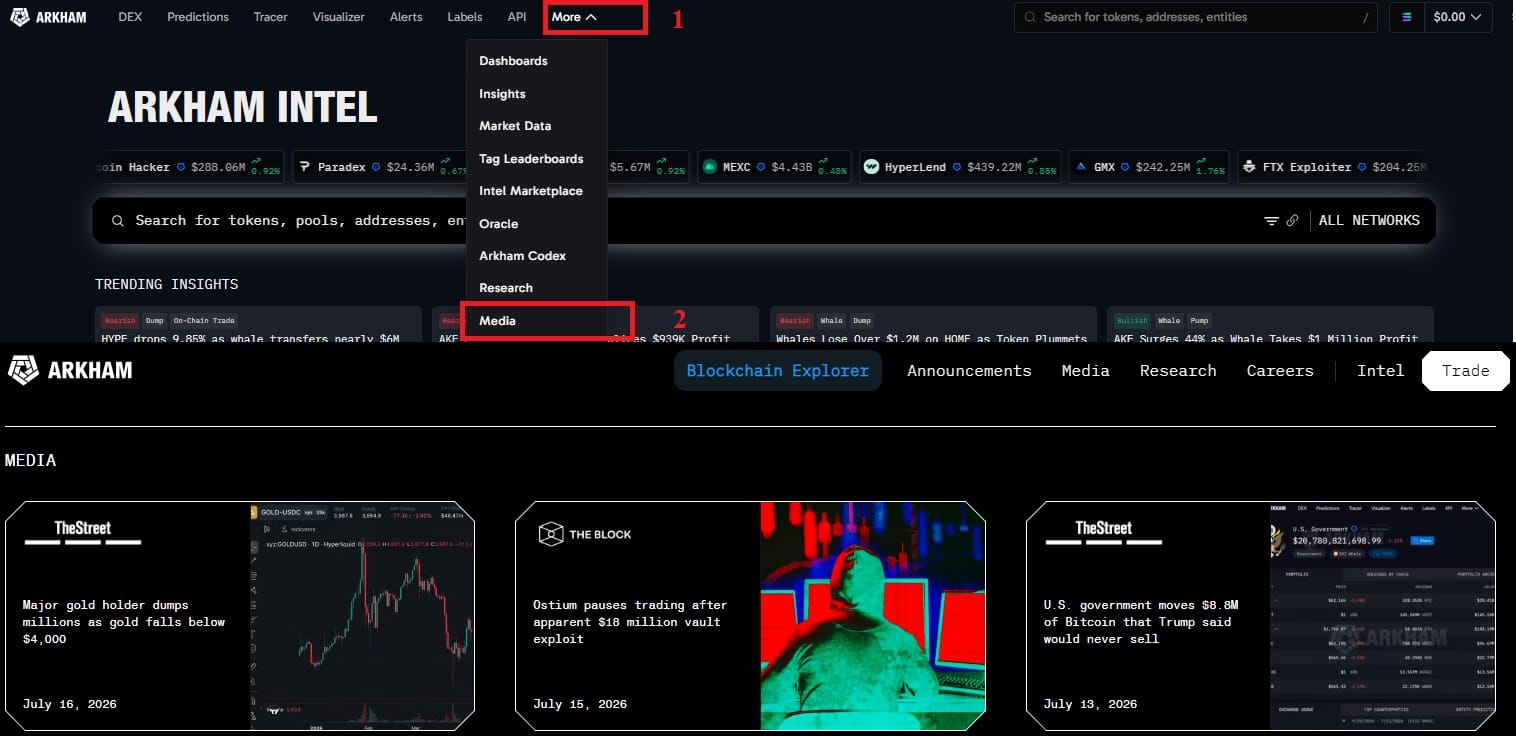
Task: Open the ALL NETWORKS selector
Action: point(1369,221)
